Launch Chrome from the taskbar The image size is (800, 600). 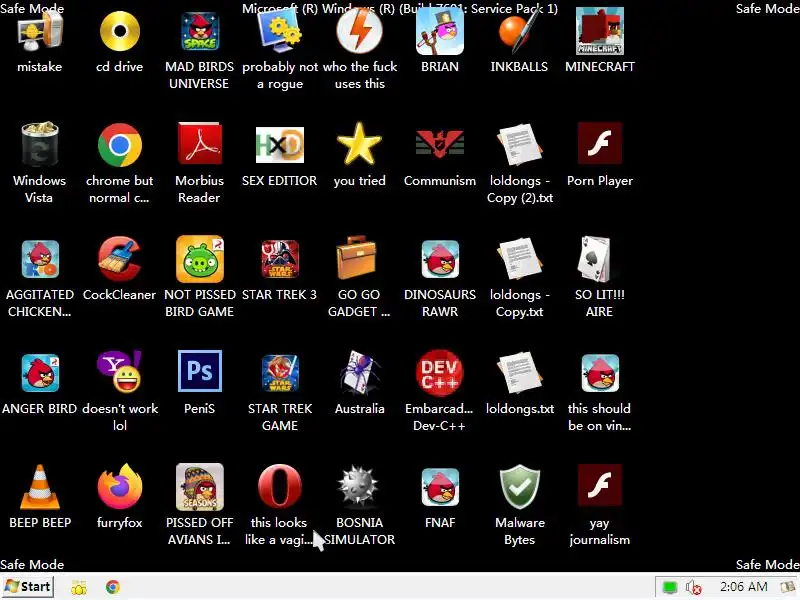tap(113, 587)
